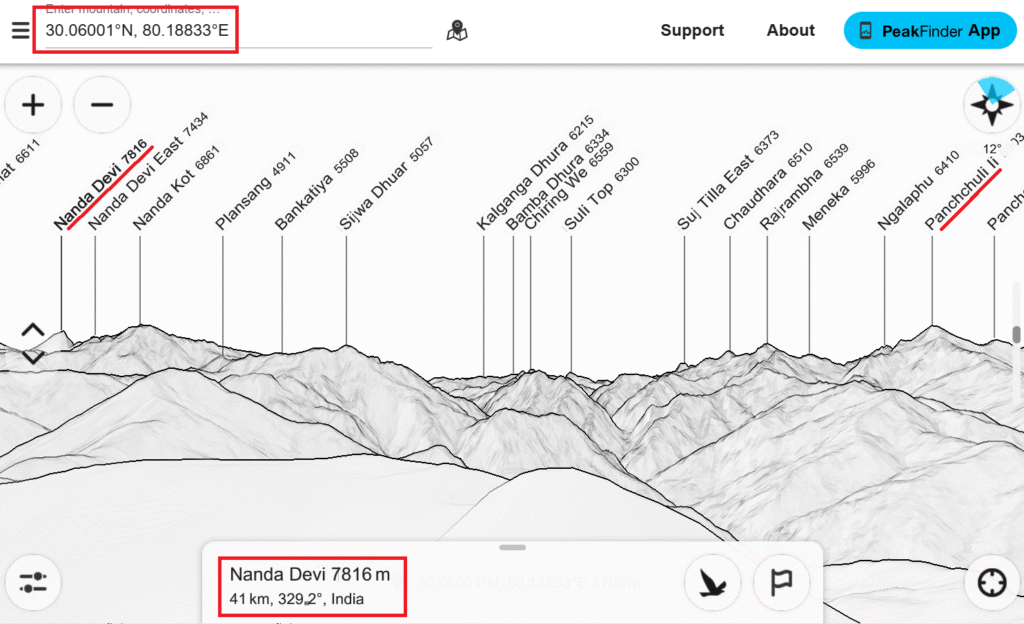Click the map location icon

(458, 31)
